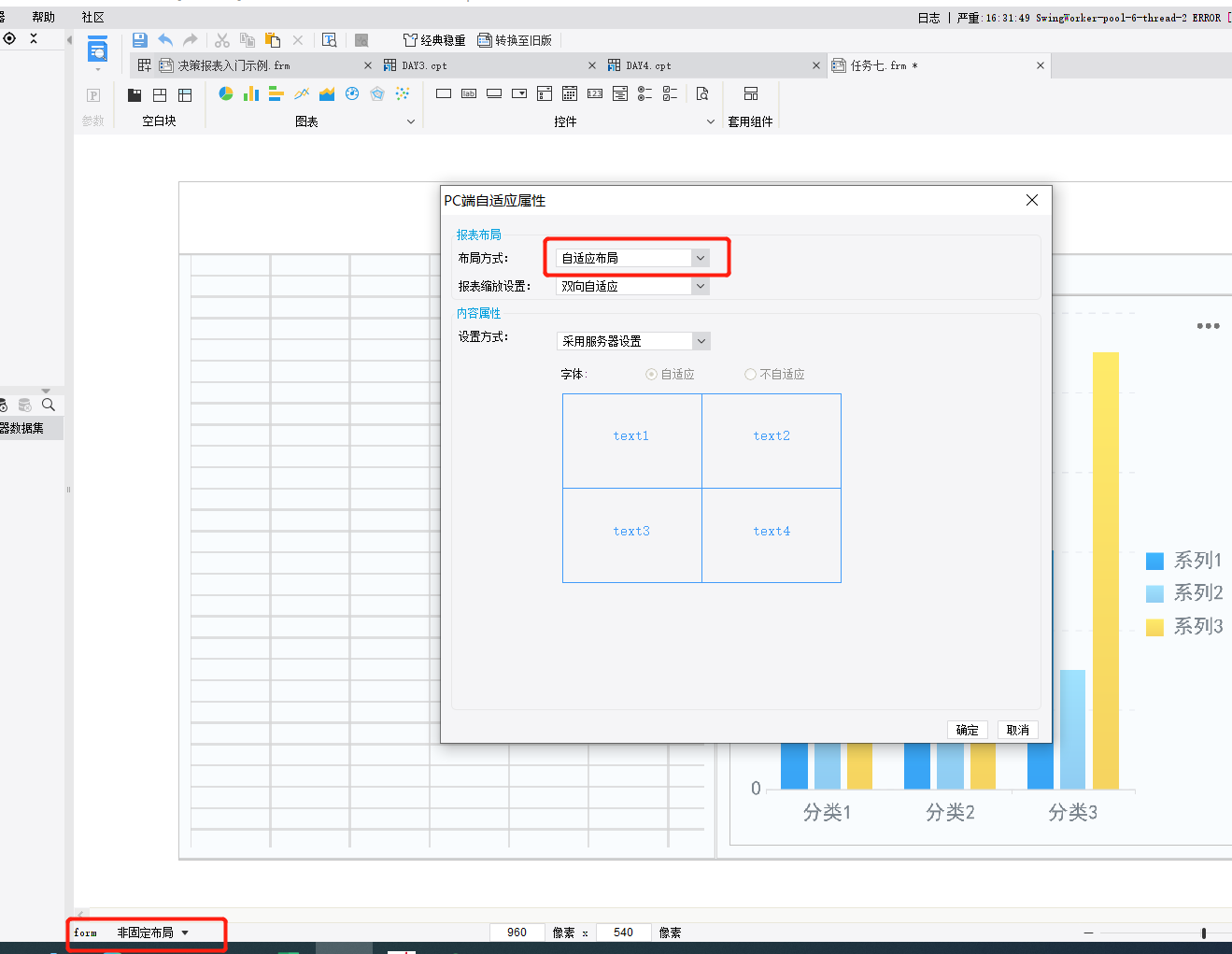Add a text box widget
The width and height of the screenshot is (1232, 954).
coord(444,93)
